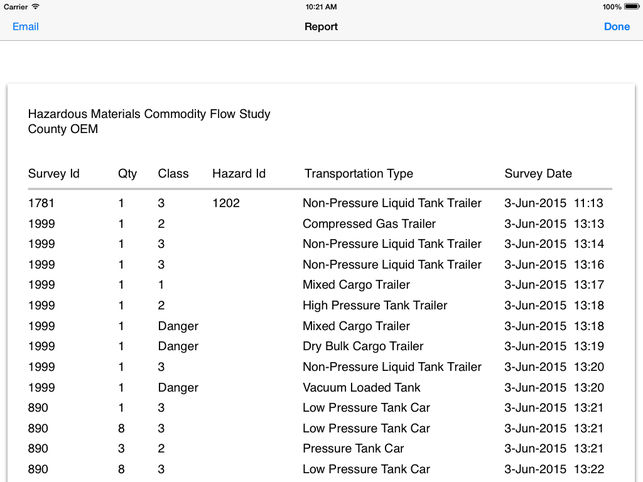Click the Report title in navigation bar
Viewport: 643px width, 482px height.
click(321, 27)
